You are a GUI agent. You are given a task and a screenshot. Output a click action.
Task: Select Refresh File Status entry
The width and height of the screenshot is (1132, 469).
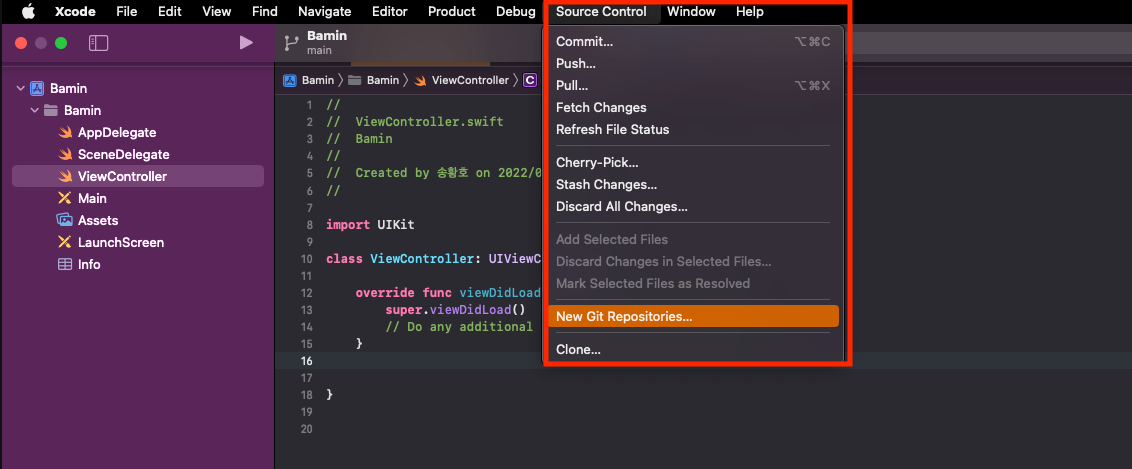pyautogui.click(x=693, y=130)
